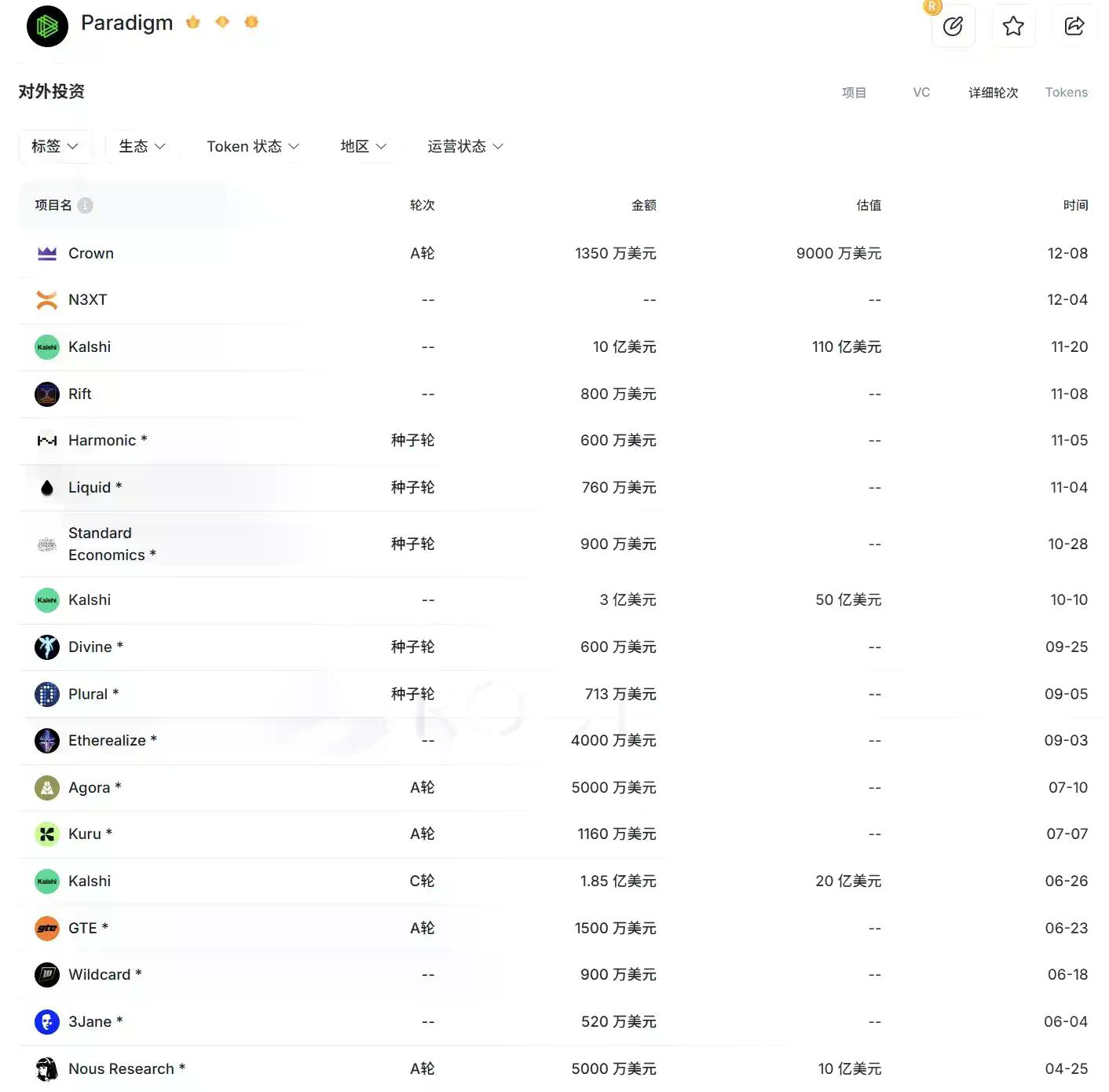1109x1092 pixels.
Task: Click the Crown project logo
Action: coord(47,253)
